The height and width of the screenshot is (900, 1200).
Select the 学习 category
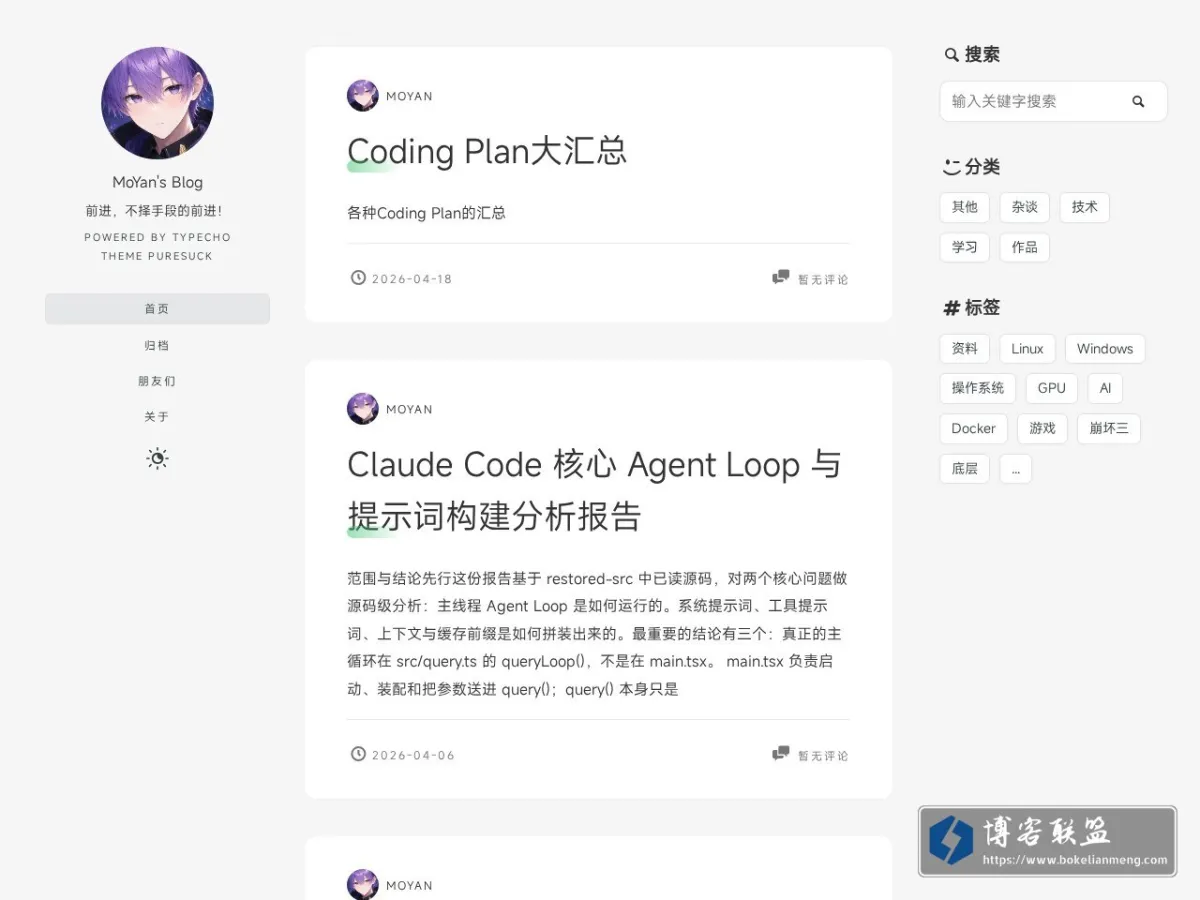pos(965,247)
